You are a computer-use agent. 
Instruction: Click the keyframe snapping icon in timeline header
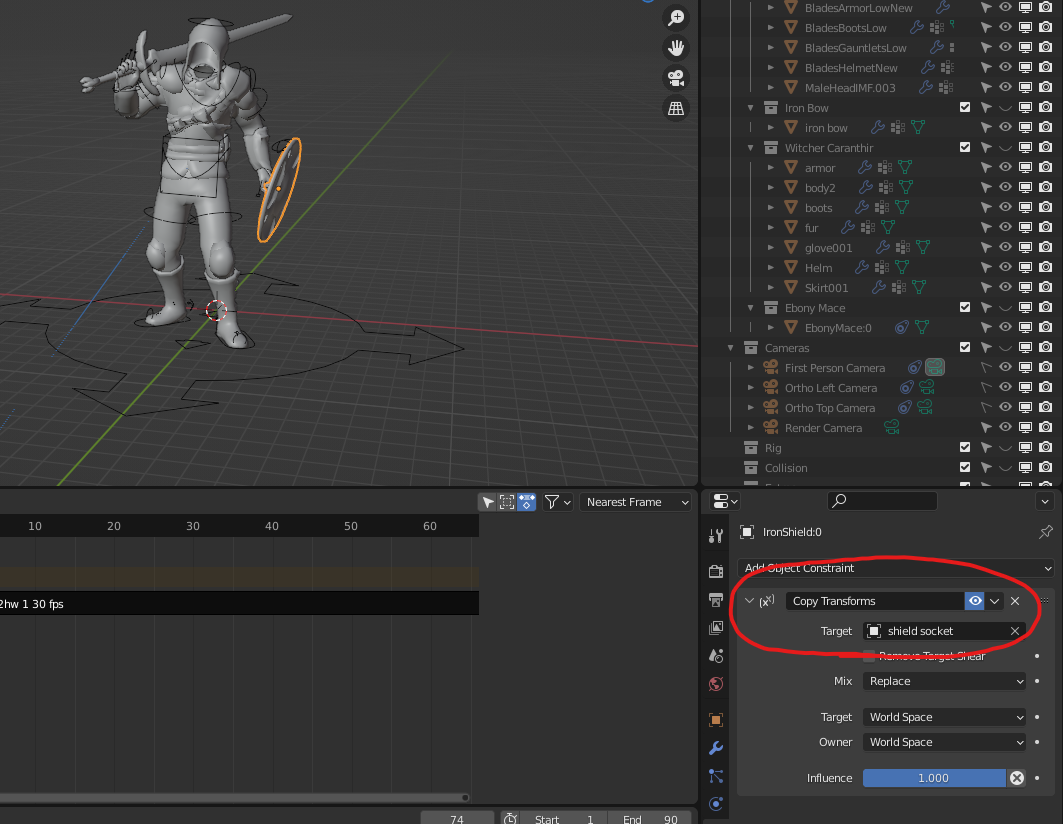point(526,502)
